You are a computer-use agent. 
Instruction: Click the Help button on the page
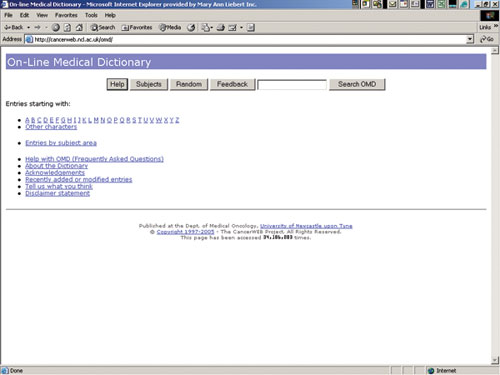coord(117,84)
